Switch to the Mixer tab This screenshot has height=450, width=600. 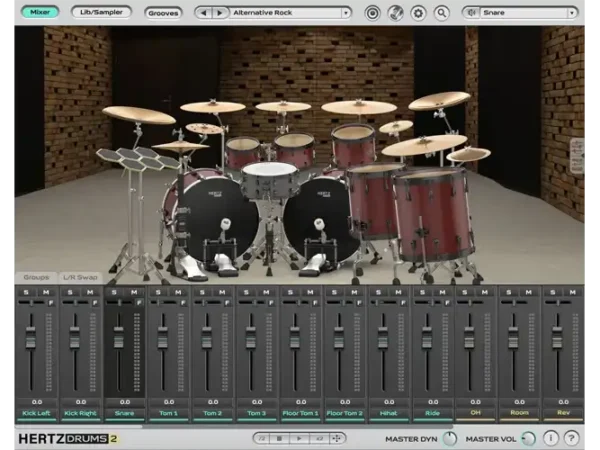(40, 12)
